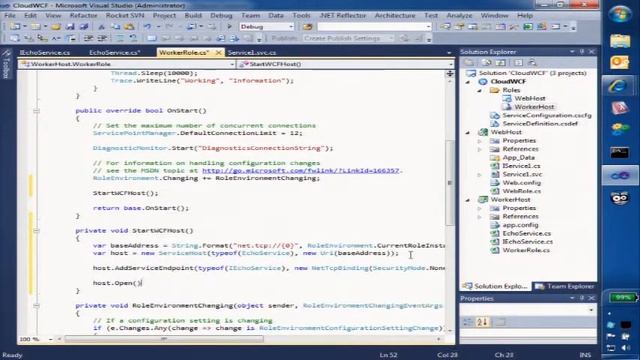Screen dimensions: 640x360
Task: Click the command prompt taskbar icon
Action: 620,153
